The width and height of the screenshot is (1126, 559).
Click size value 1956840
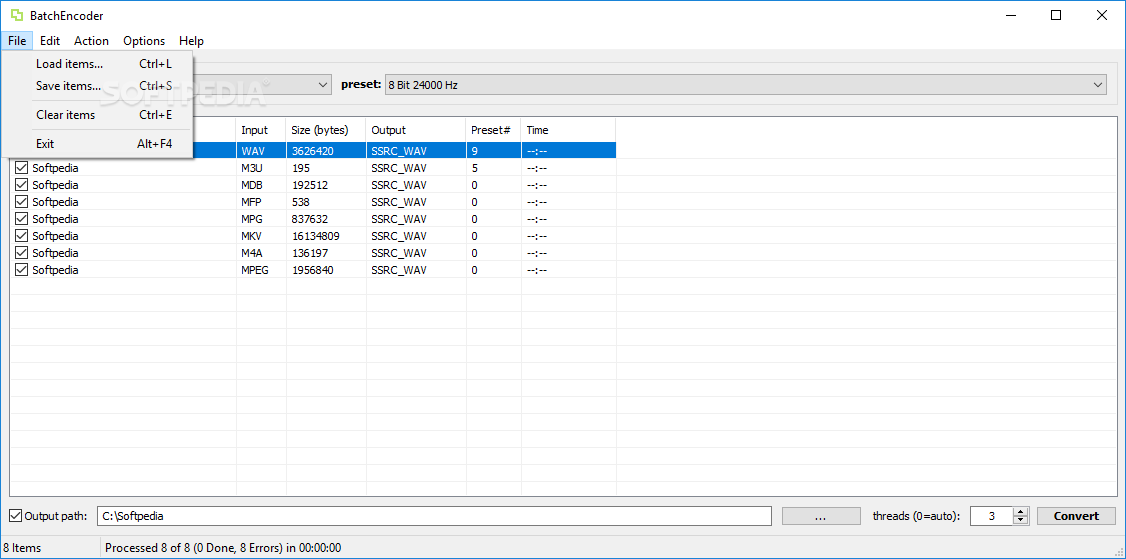313,270
